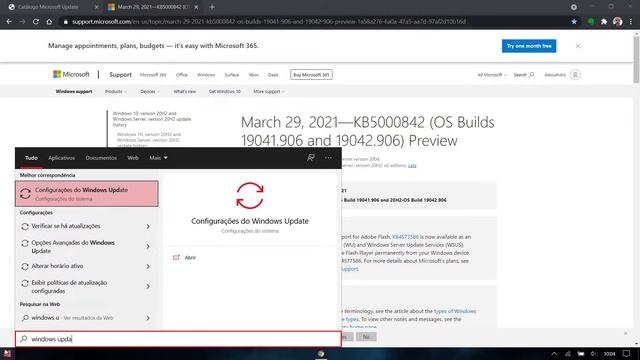This screenshot has height=360, width=640.
Task: Click the address bar URL
Action: 269,22
